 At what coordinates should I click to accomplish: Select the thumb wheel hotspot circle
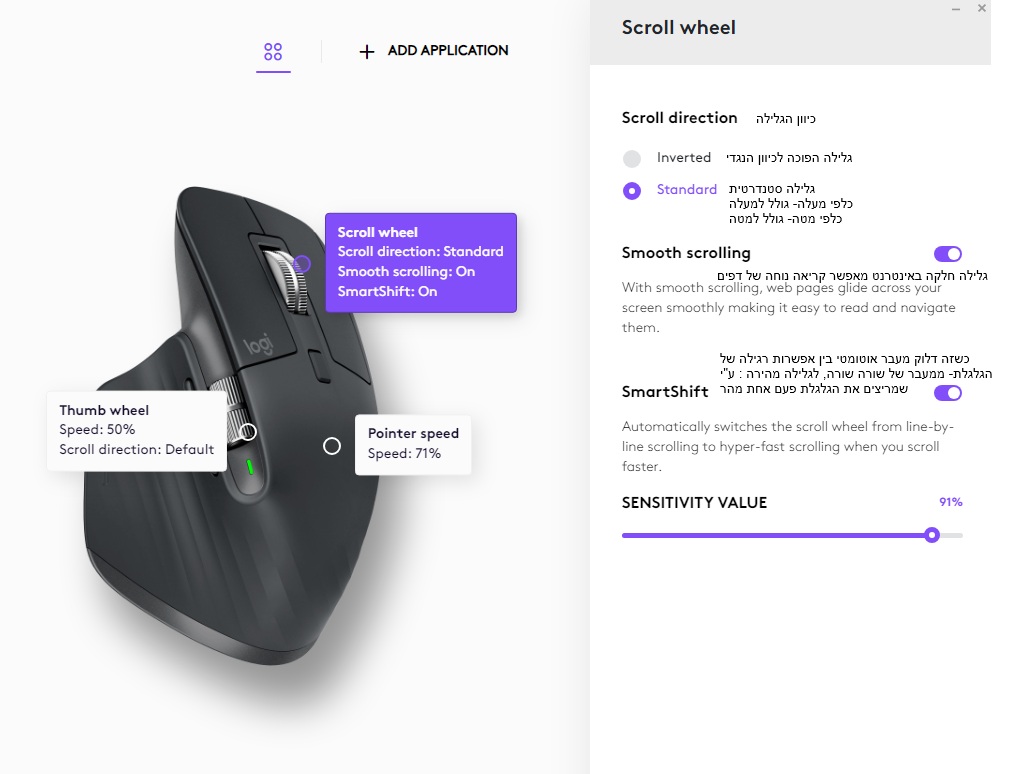click(x=248, y=432)
